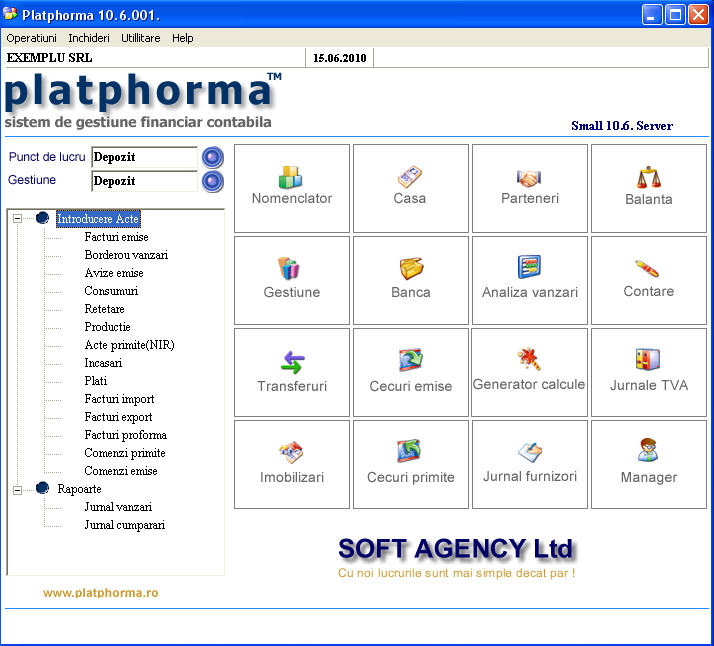Select Acte primite(NIR) tree item

point(129,345)
